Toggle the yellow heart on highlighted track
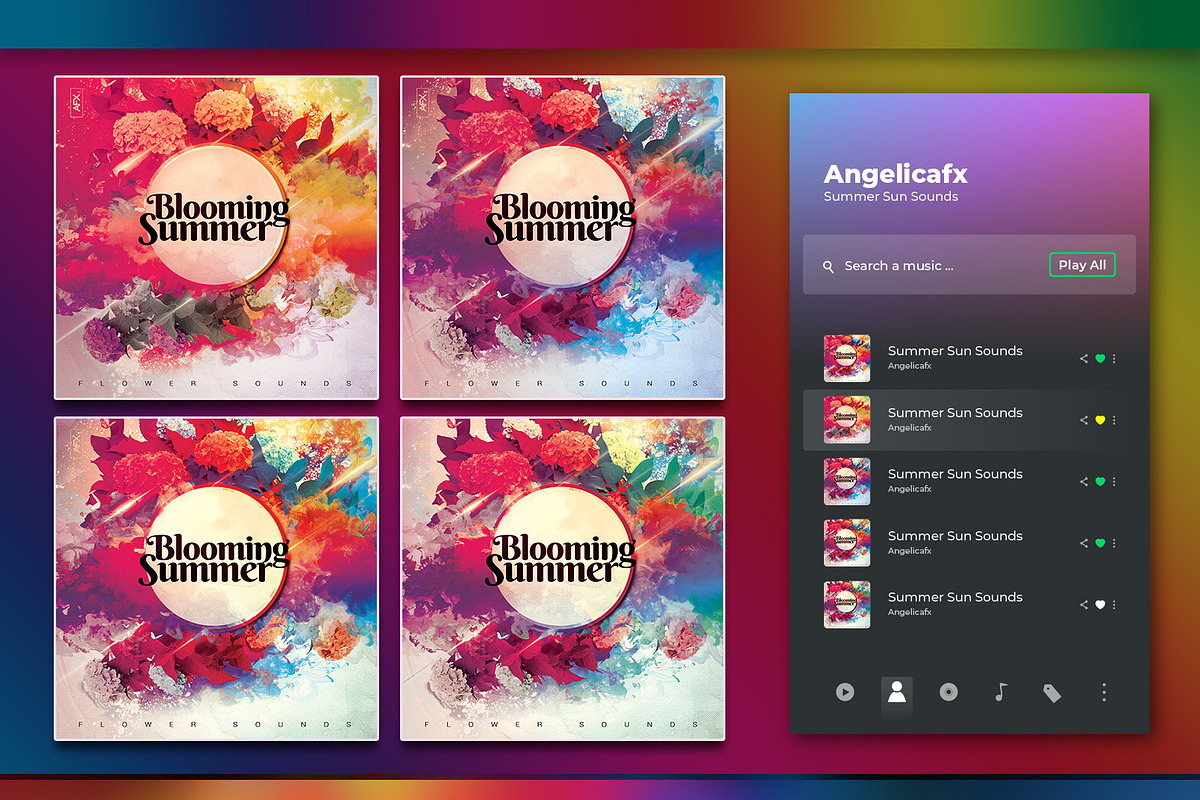Viewport: 1200px width, 800px height. [1100, 420]
